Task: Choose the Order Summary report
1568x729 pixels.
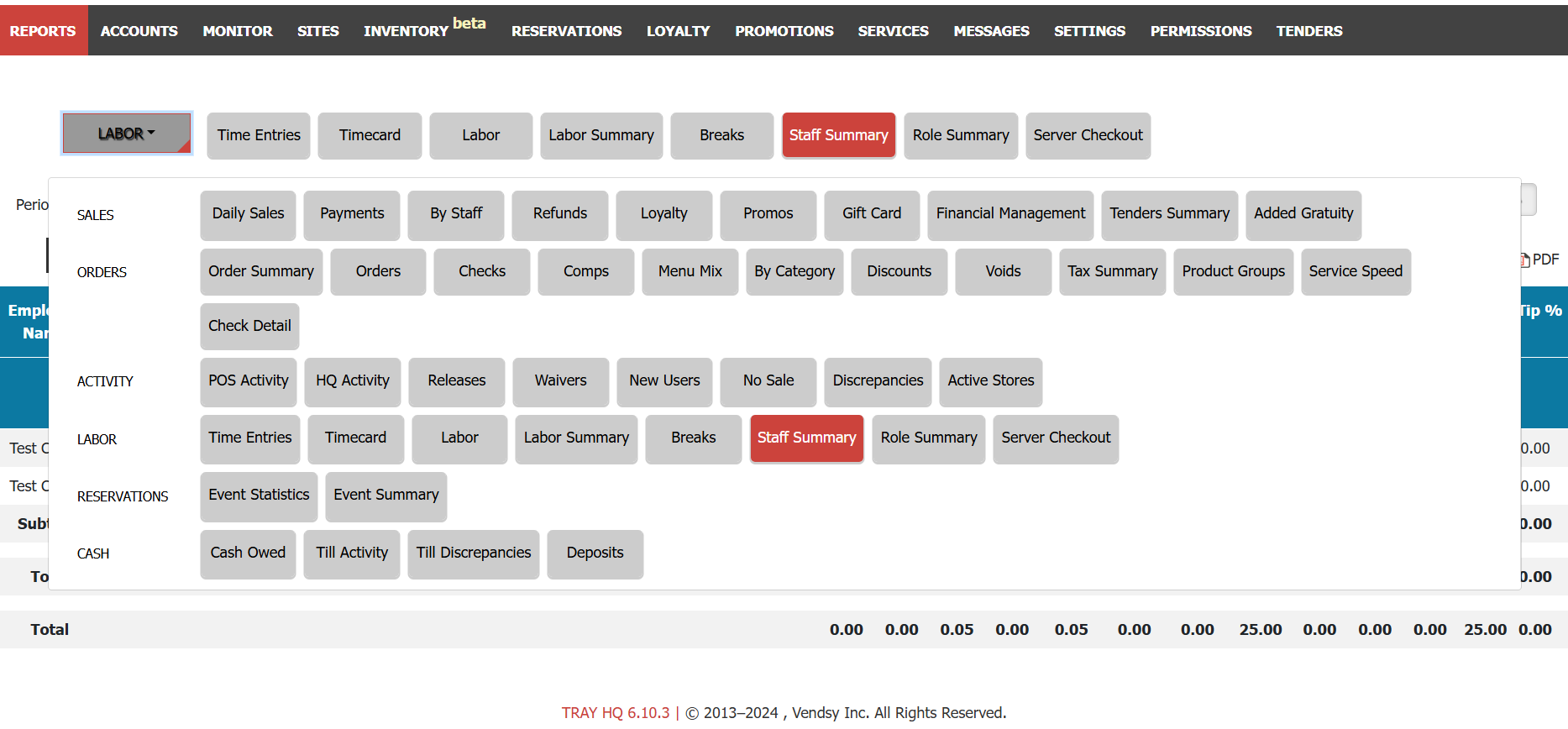Action: pyautogui.click(x=261, y=272)
